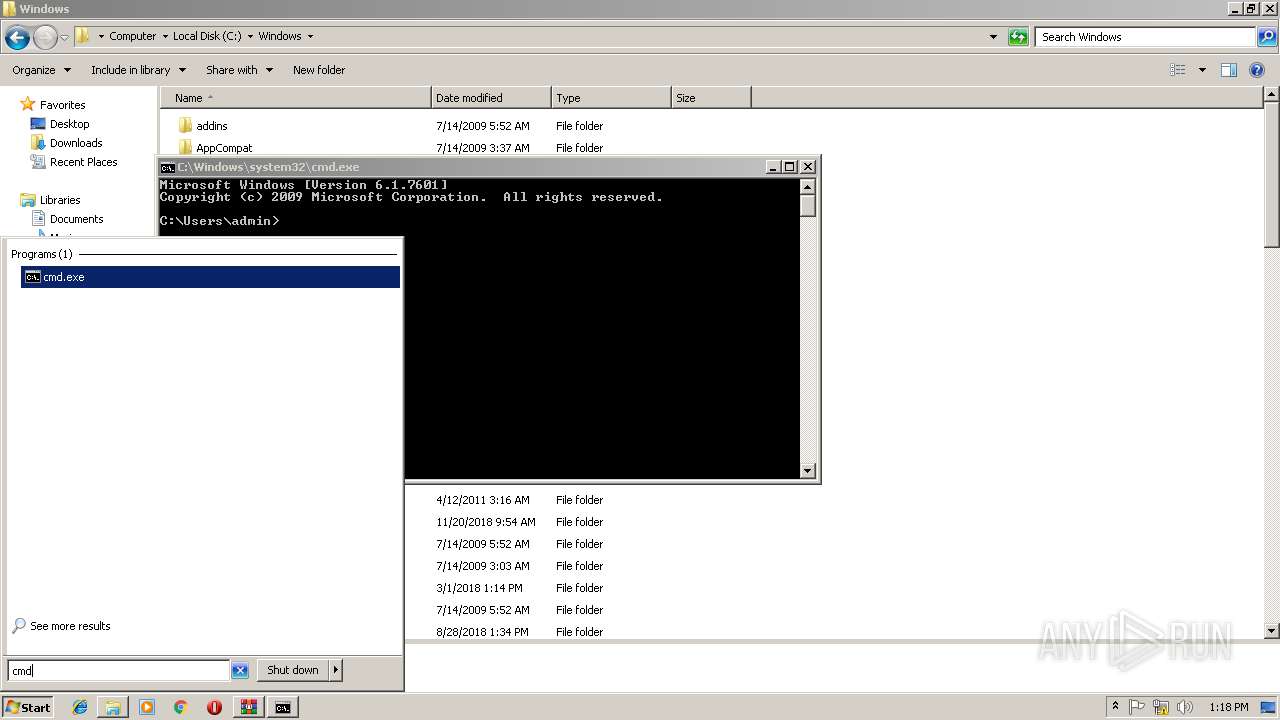The image size is (1280, 720).
Task: Open Windows Media Player from taskbar
Action: [x=147, y=707]
